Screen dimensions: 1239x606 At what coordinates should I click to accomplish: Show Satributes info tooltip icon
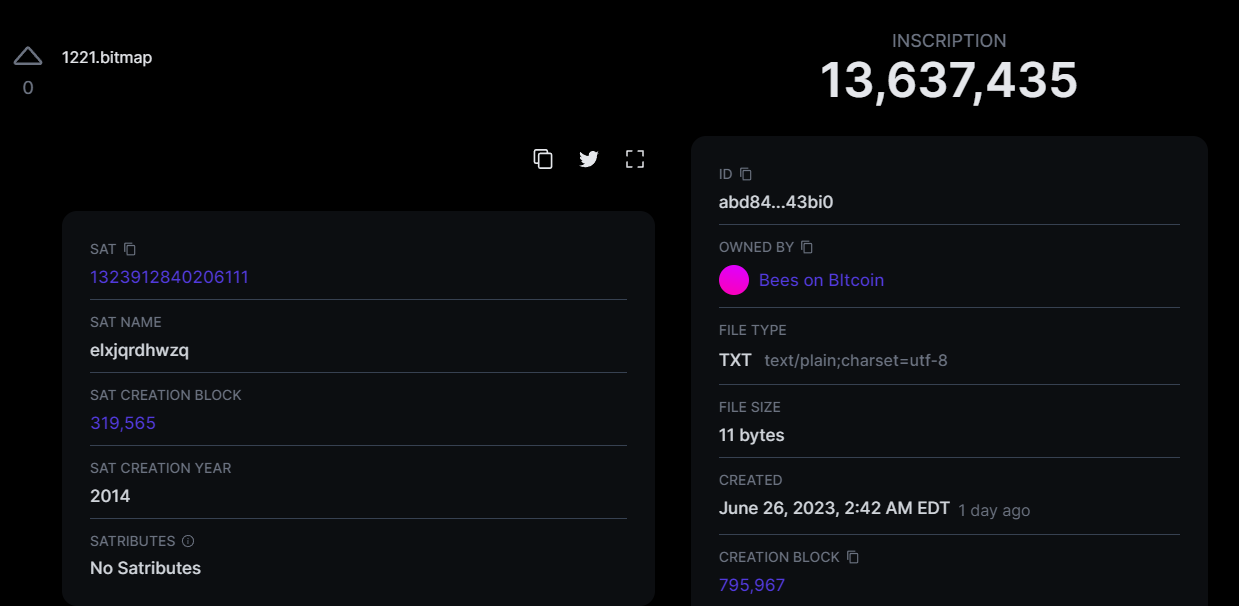coord(188,541)
